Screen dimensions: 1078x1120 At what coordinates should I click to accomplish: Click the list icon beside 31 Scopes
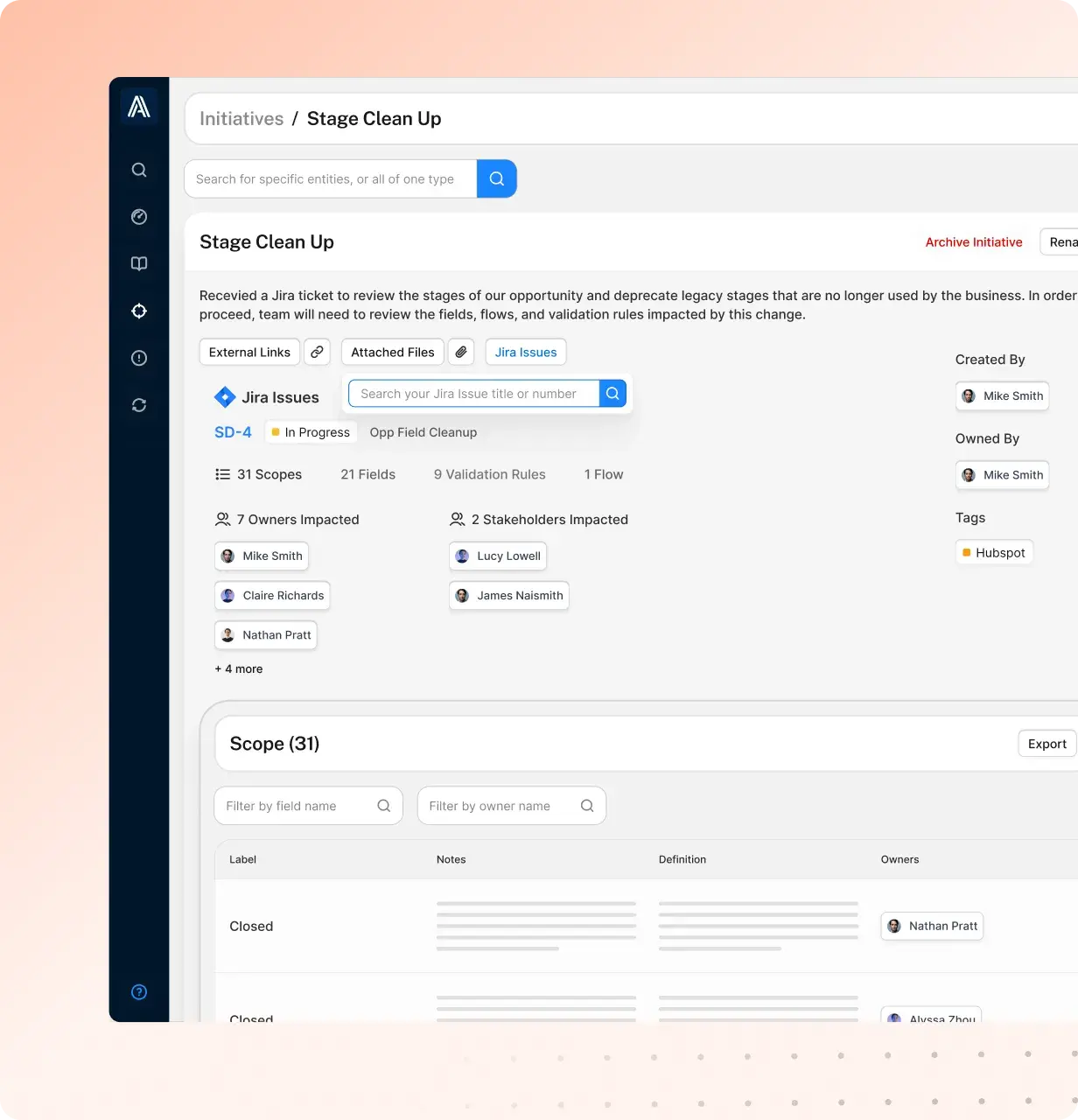(x=222, y=474)
